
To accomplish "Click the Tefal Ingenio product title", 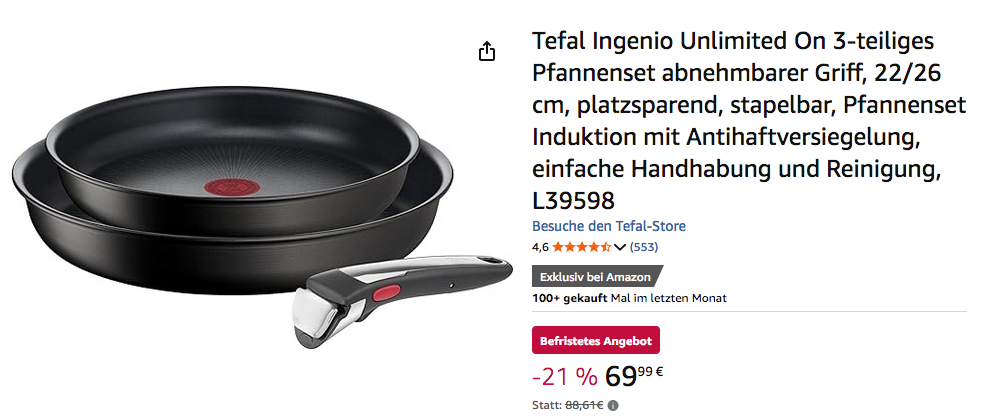I will [x=749, y=121].
